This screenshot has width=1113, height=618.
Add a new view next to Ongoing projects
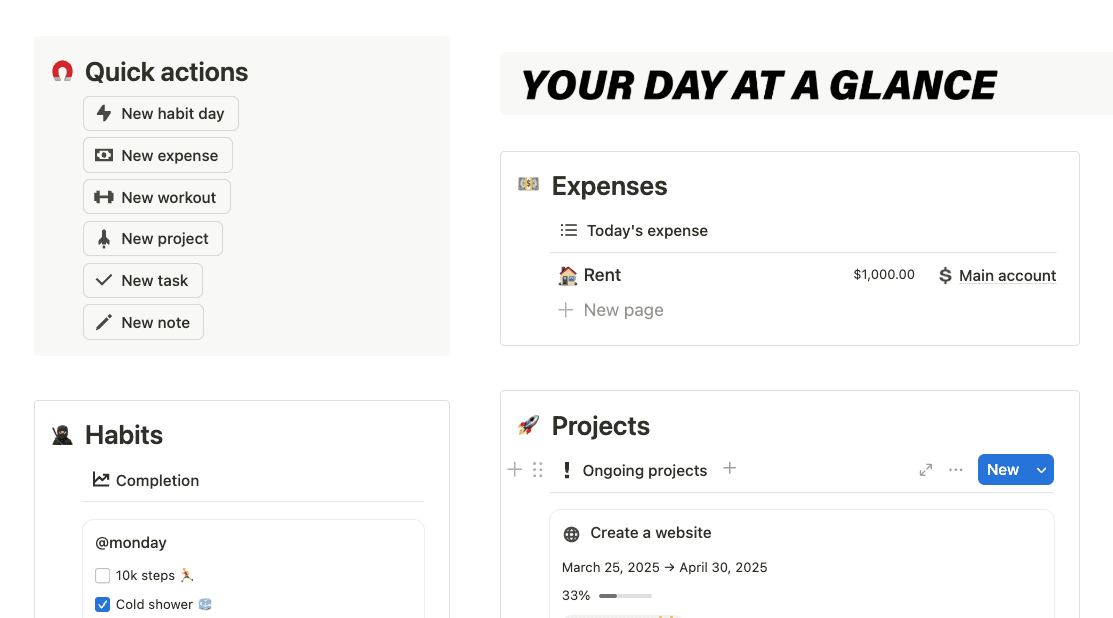pyautogui.click(x=729, y=468)
